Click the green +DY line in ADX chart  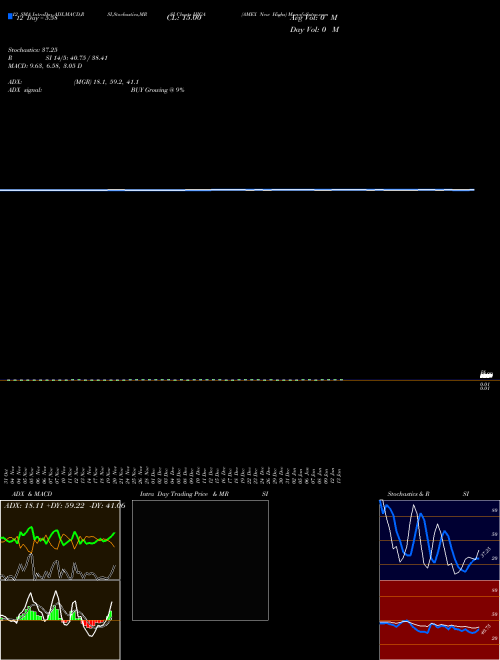[58, 538]
